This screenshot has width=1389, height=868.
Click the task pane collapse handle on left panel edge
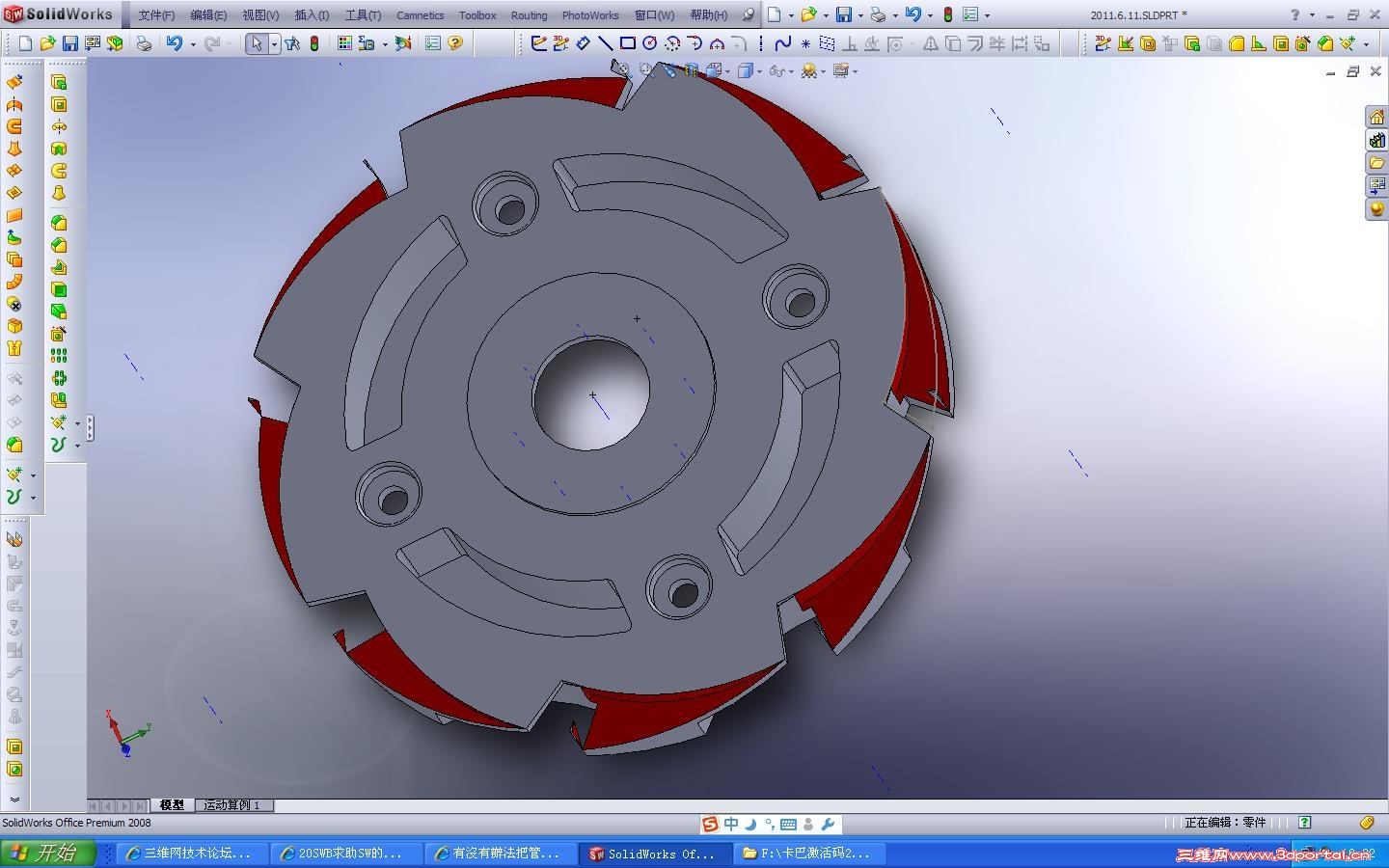pos(90,428)
